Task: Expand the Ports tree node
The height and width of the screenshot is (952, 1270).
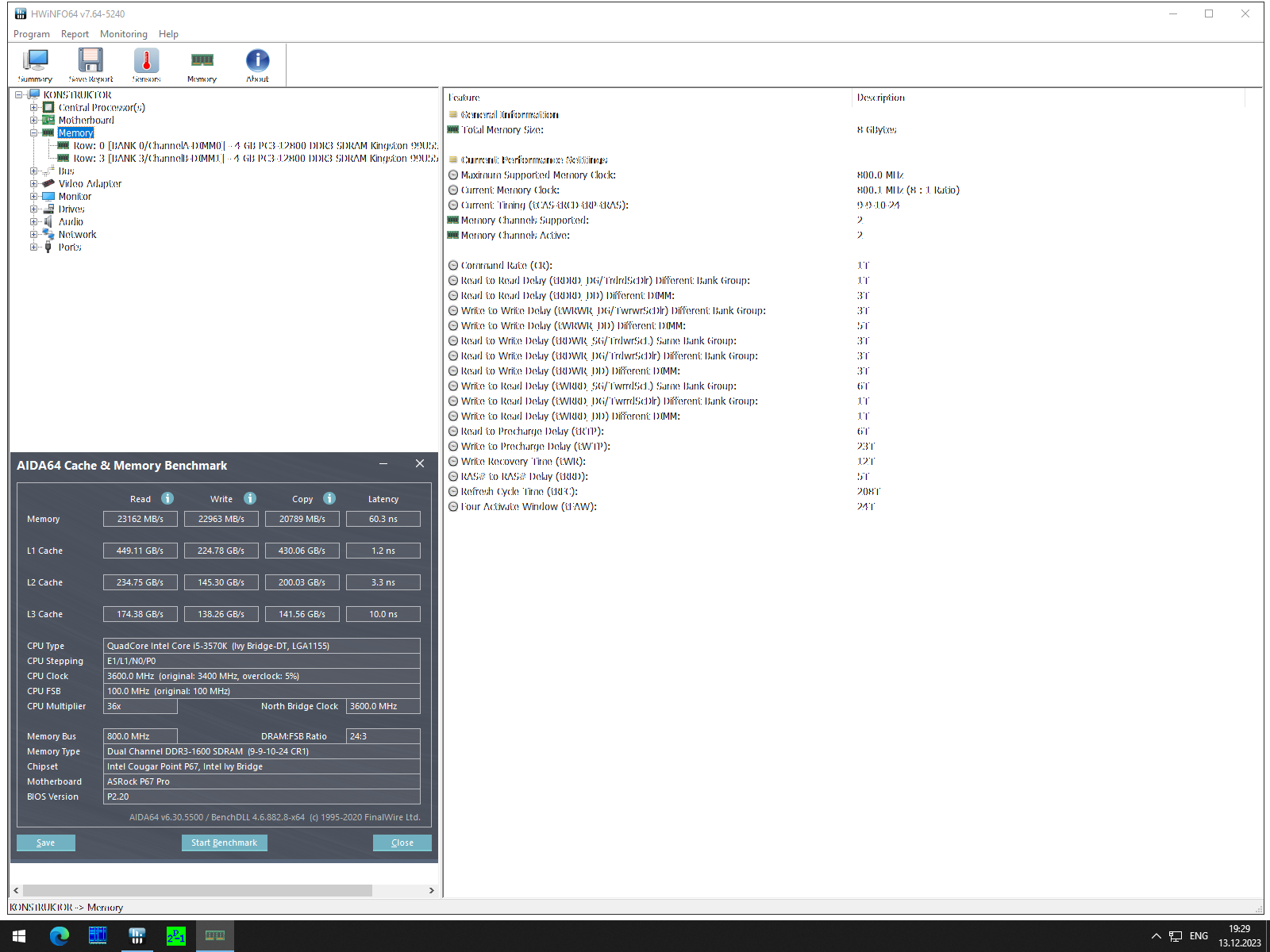Action: pyautogui.click(x=34, y=247)
